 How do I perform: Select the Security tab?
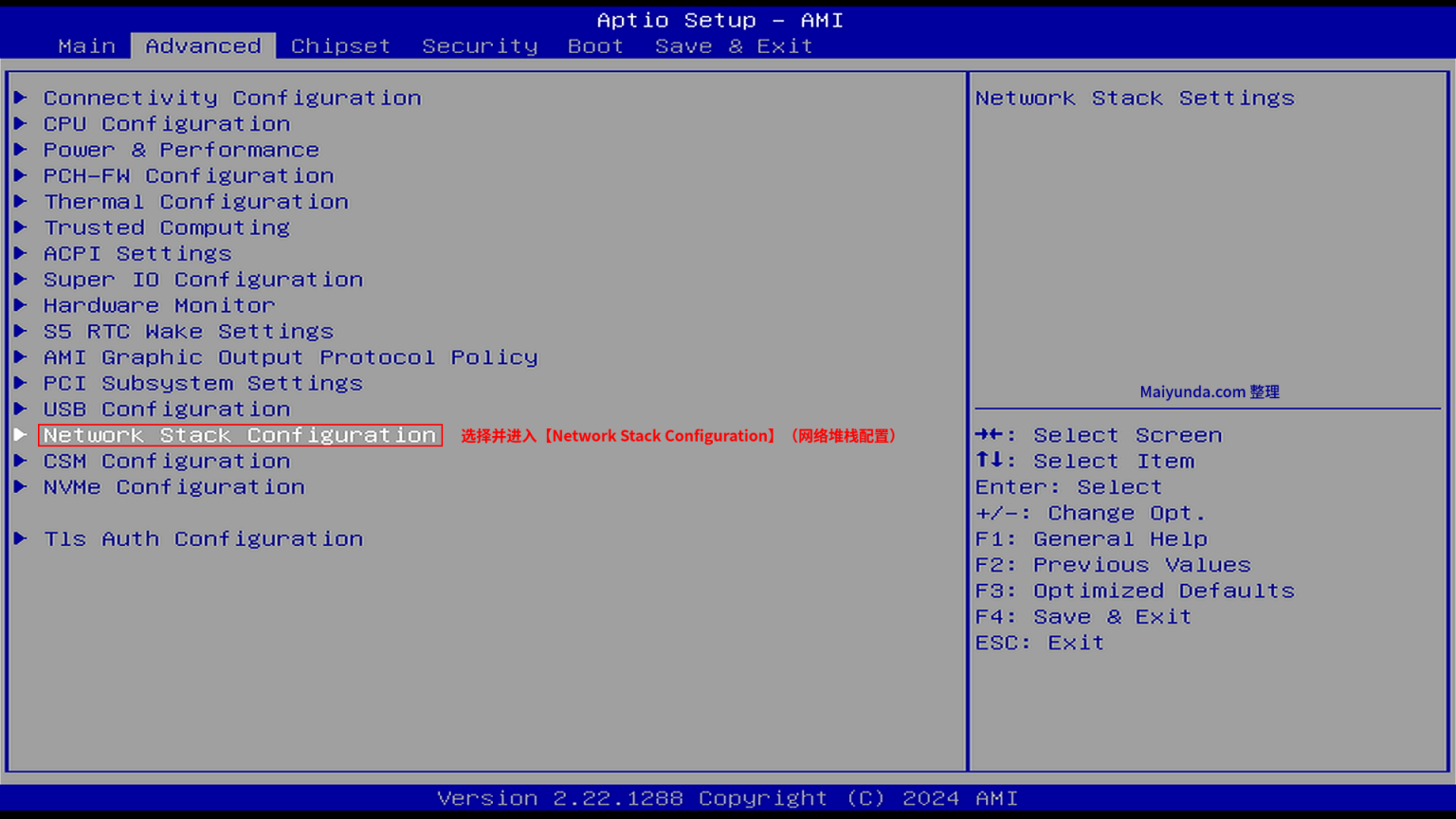click(480, 45)
